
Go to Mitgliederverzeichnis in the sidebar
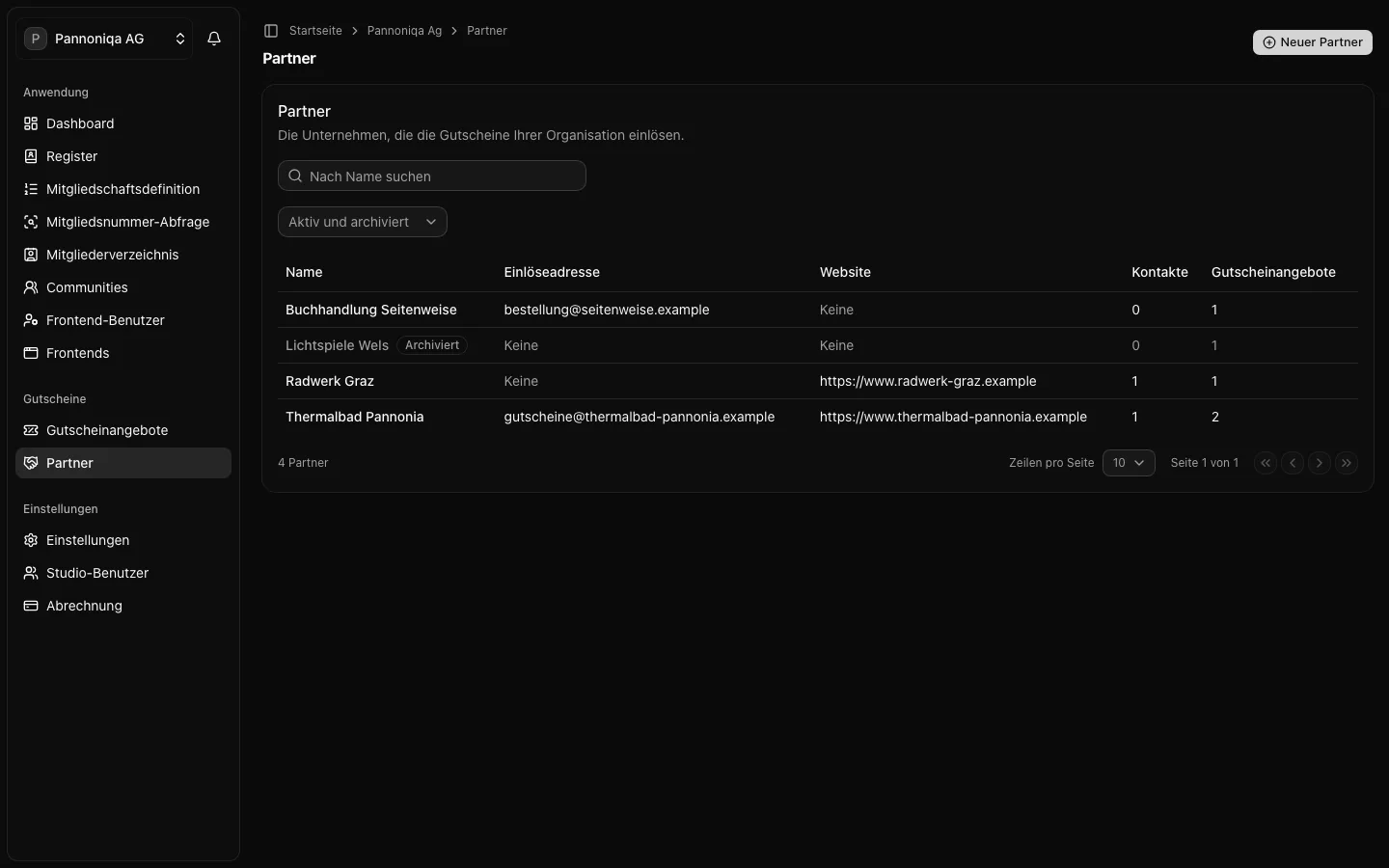(x=123, y=255)
